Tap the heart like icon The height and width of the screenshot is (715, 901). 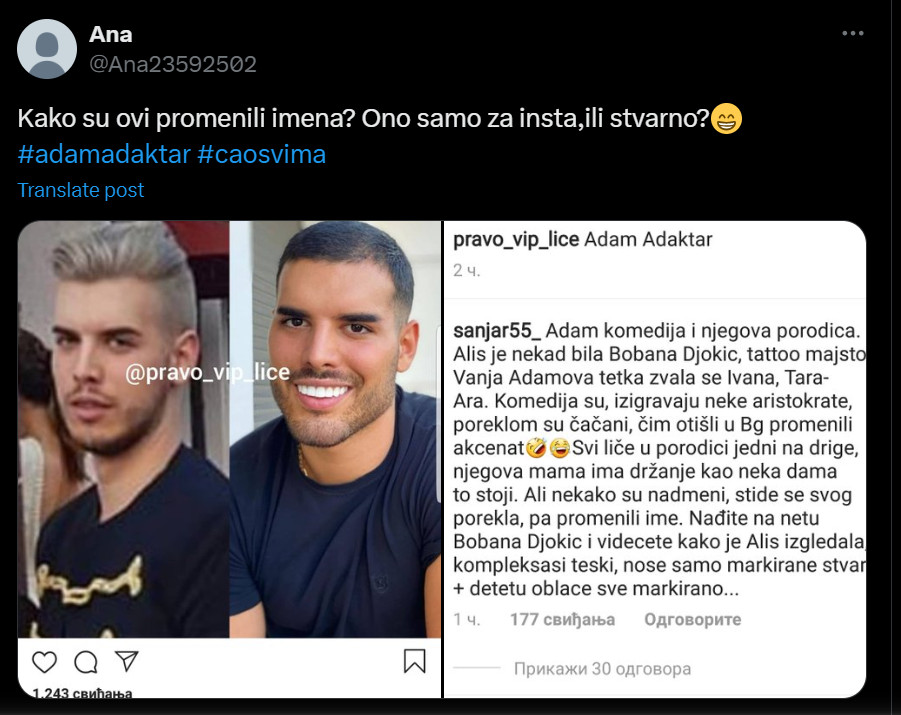pyautogui.click(x=44, y=662)
